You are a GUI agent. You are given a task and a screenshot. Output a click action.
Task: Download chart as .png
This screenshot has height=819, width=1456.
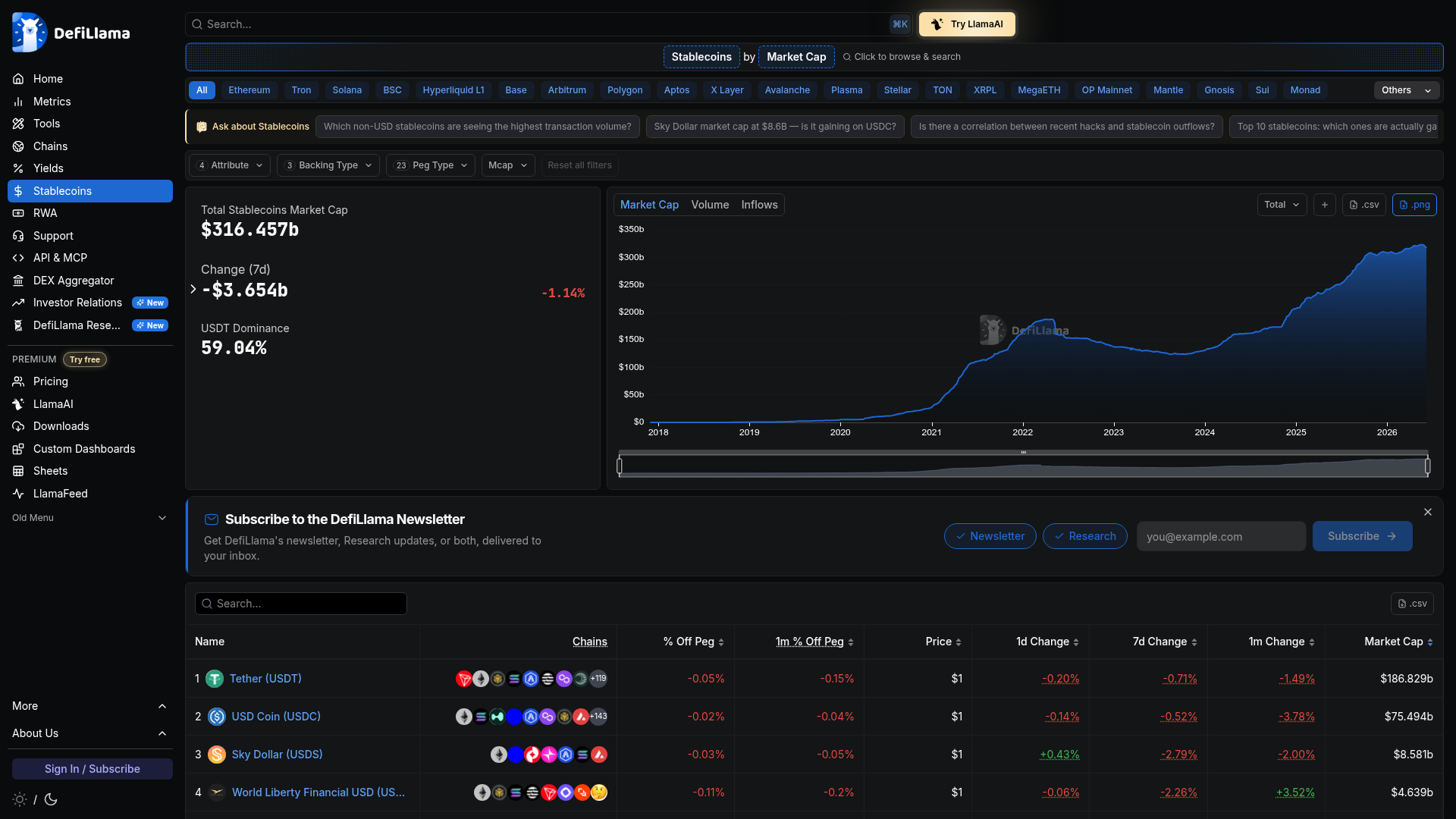coord(1414,205)
